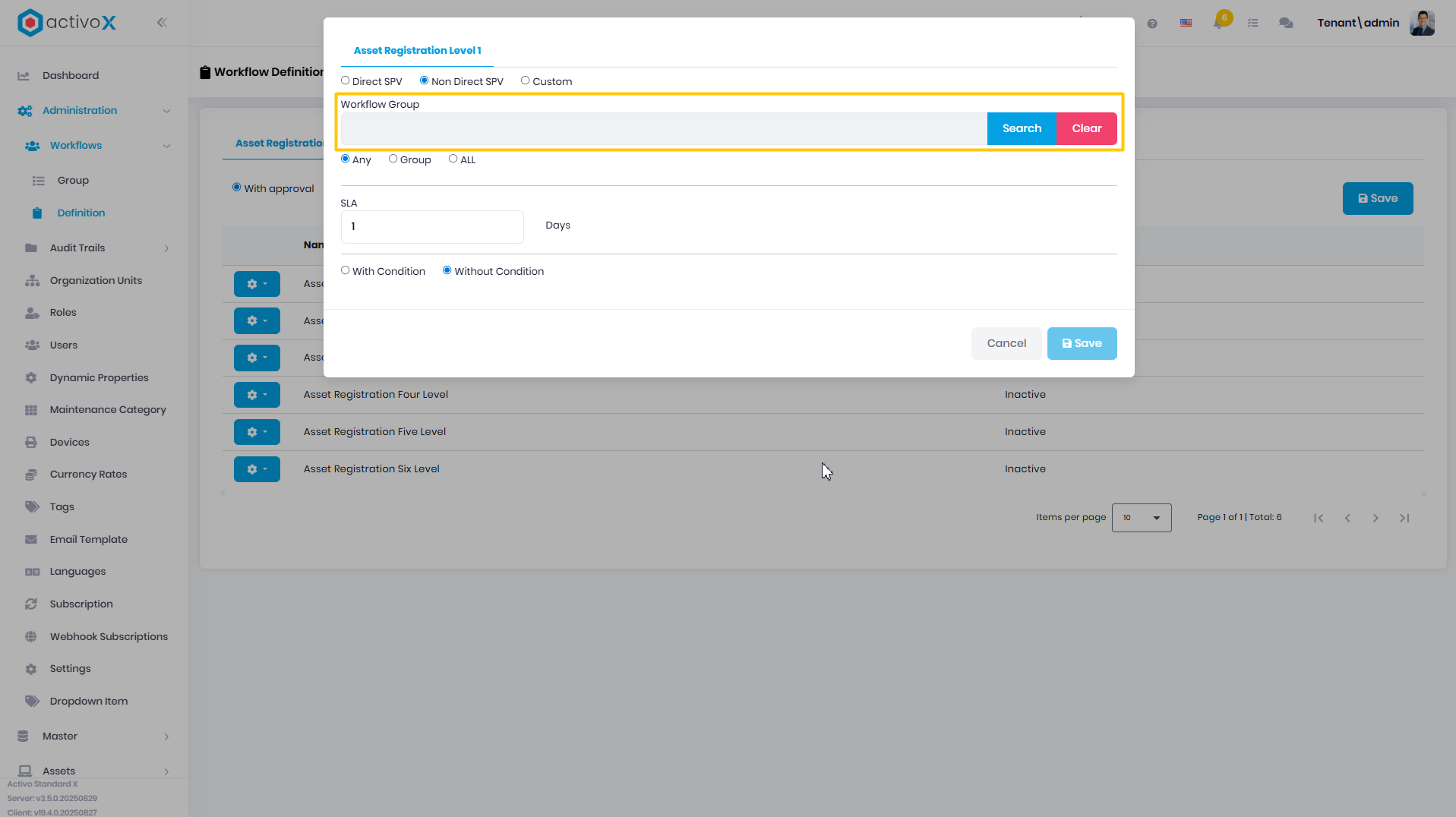Click the Tags icon in sidebar
The image size is (1456, 817).
[x=32, y=506]
